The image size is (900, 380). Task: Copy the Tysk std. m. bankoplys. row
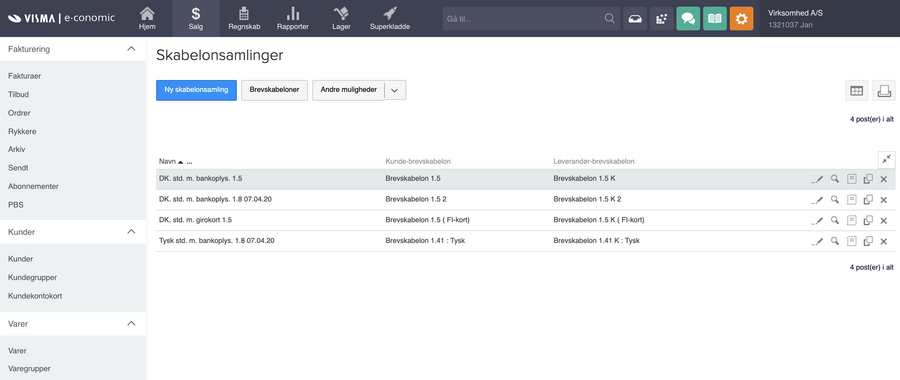[868, 241]
